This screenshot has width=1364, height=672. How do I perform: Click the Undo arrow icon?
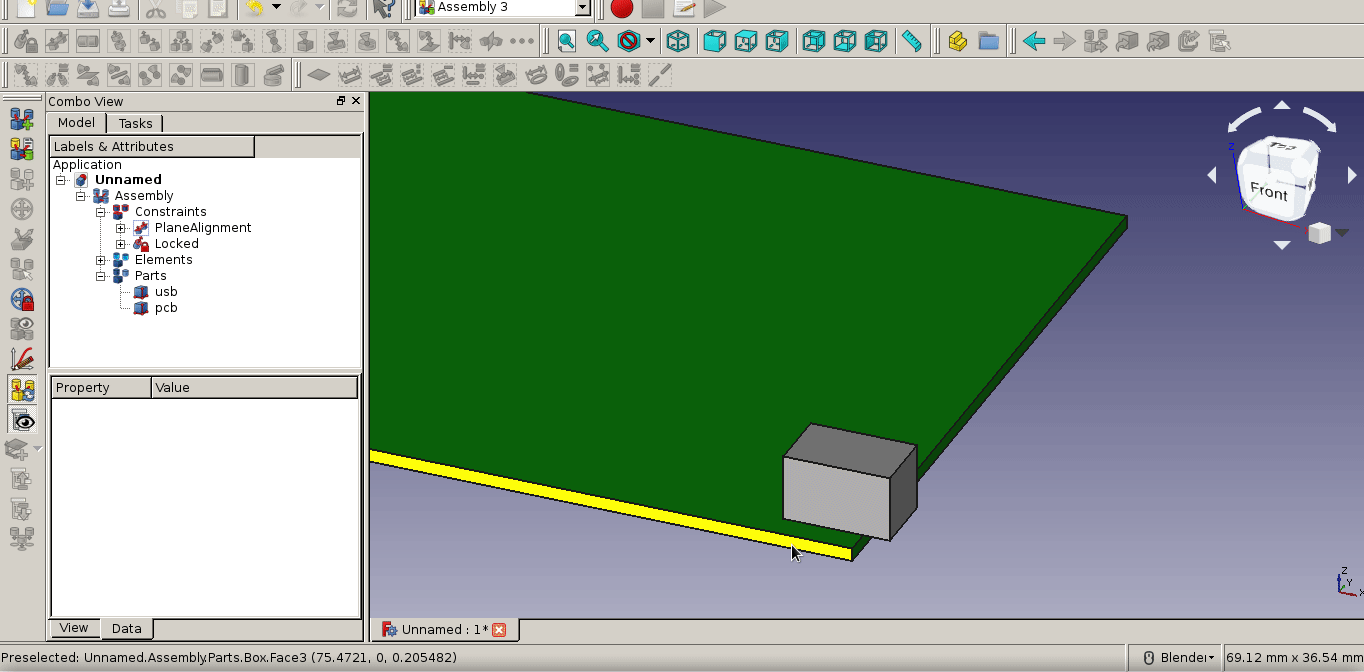tap(255, 11)
